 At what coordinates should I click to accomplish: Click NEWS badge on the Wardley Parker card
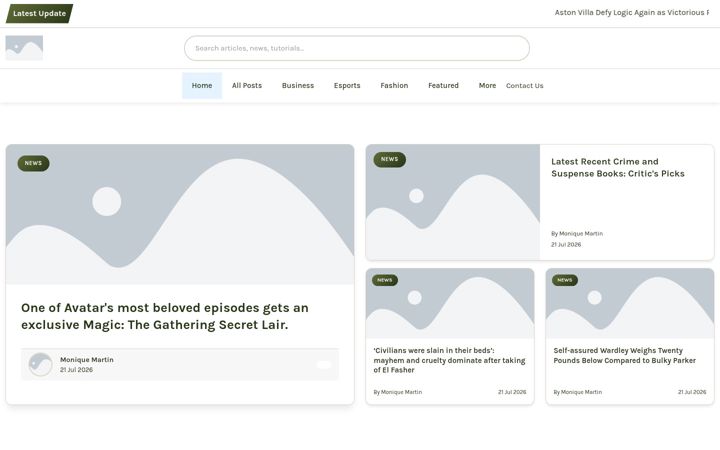565,280
